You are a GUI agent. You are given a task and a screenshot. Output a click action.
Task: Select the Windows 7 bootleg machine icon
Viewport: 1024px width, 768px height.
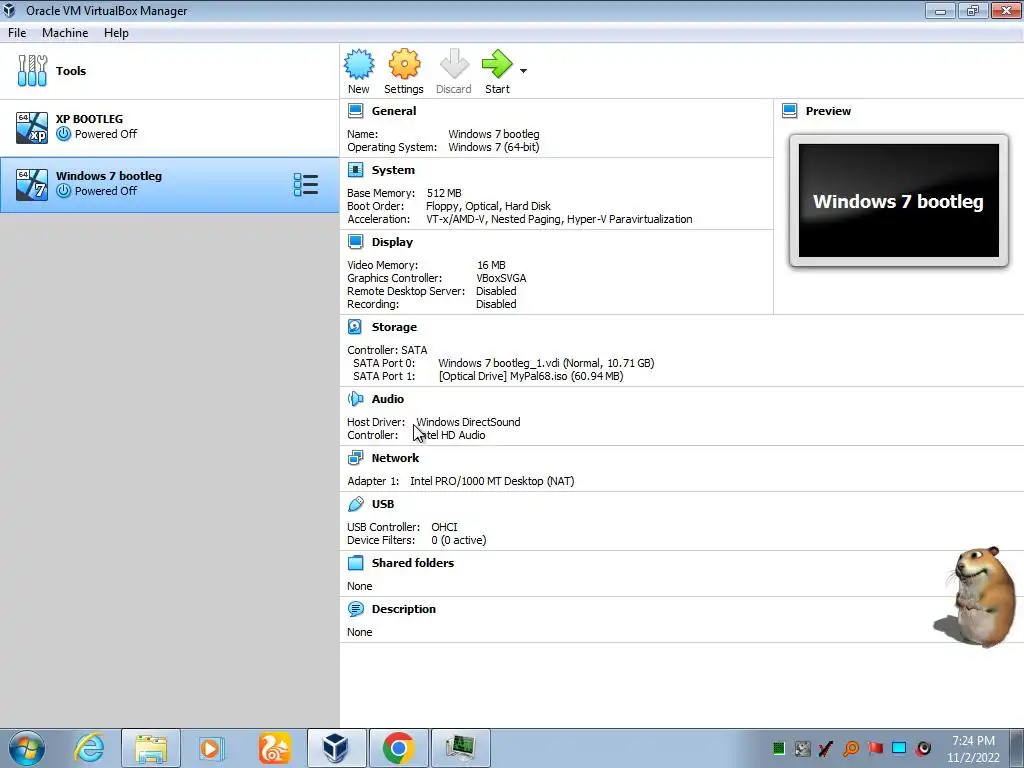tap(32, 184)
